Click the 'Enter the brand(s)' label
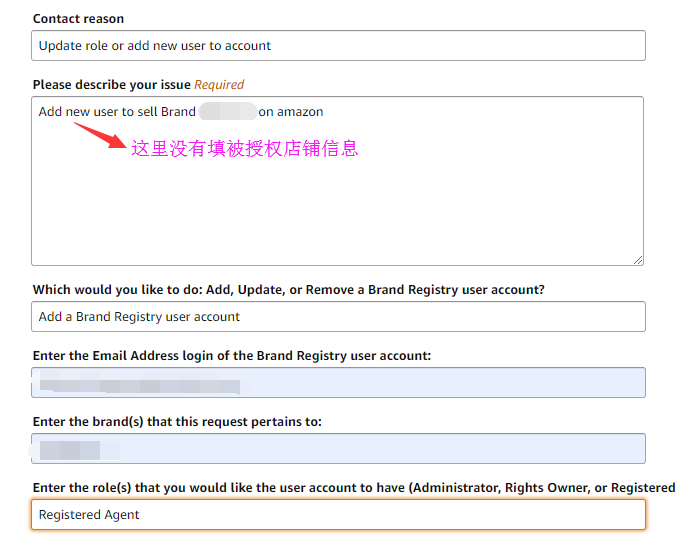The image size is (677, 540). (177, 422)
